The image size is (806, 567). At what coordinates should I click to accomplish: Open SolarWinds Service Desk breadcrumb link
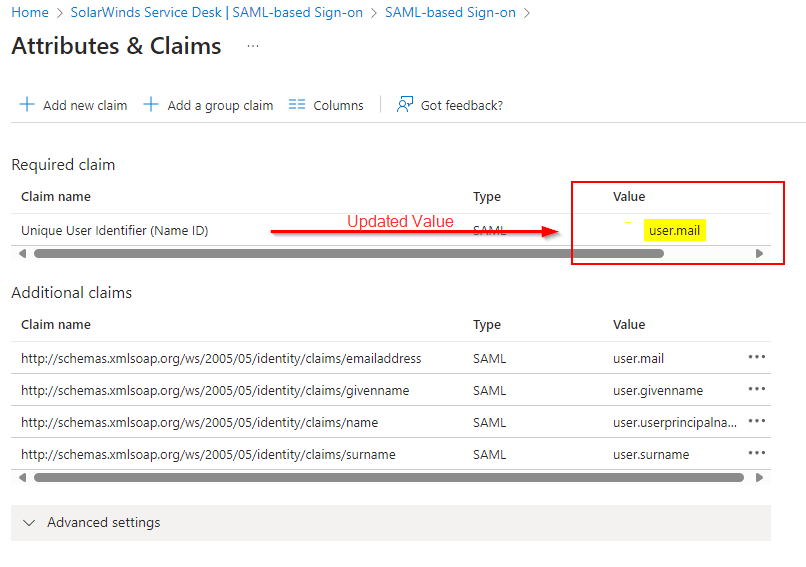[x=216, y=12]
